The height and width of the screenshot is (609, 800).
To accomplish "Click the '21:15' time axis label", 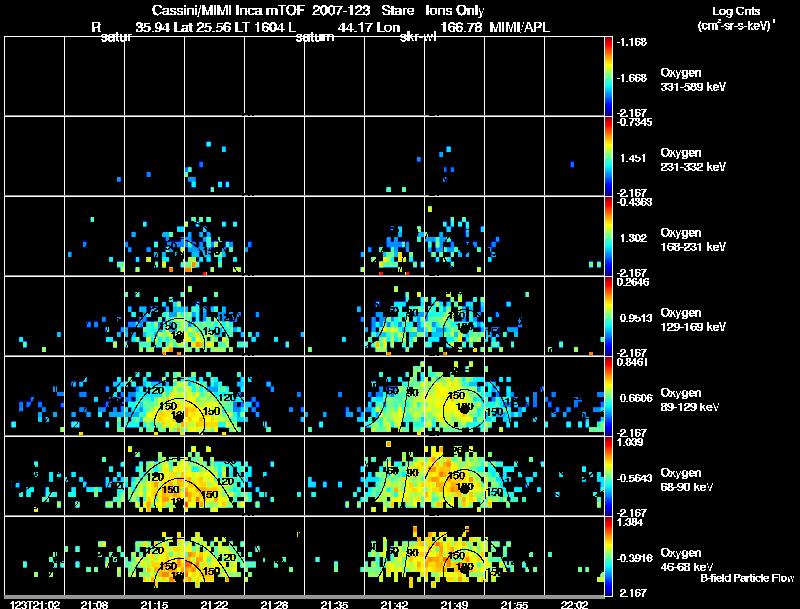I will (x=155, y=605).
